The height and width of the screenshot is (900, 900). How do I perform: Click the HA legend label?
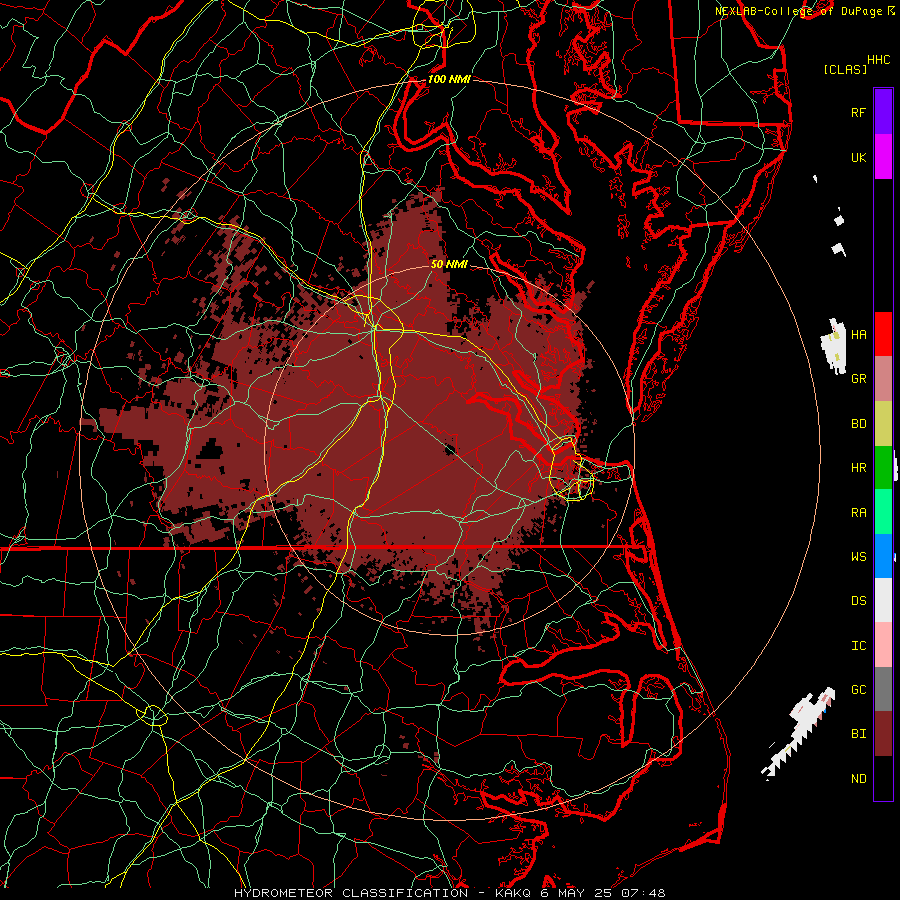click(x=858, y=334)
